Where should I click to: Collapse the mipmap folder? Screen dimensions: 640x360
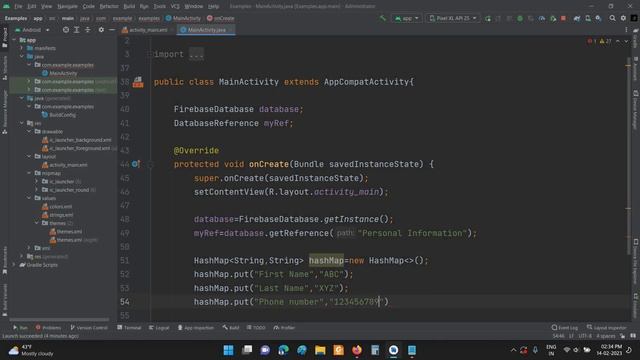(29, 173)
